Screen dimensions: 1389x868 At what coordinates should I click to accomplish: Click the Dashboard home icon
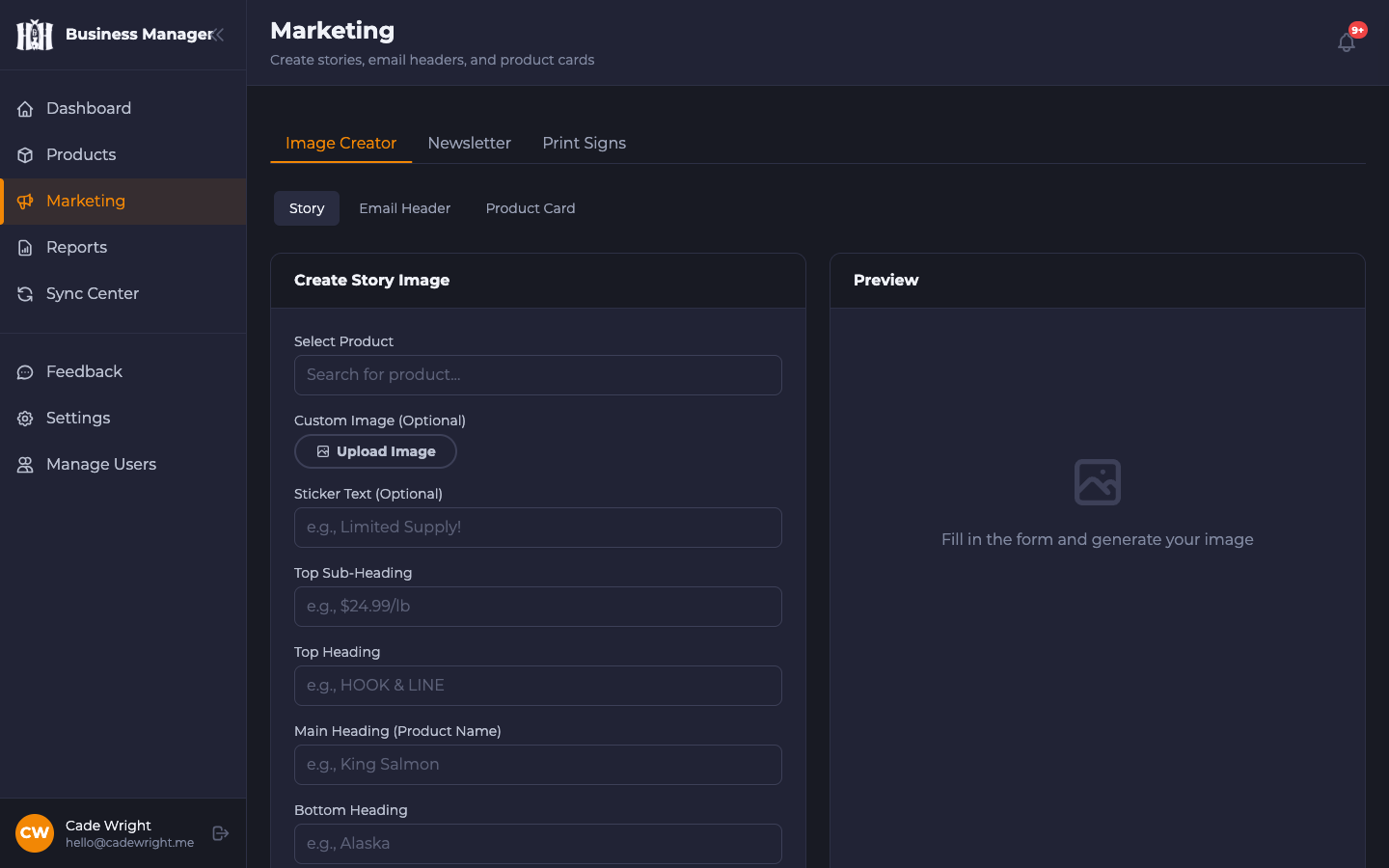[x=25, y=109]
